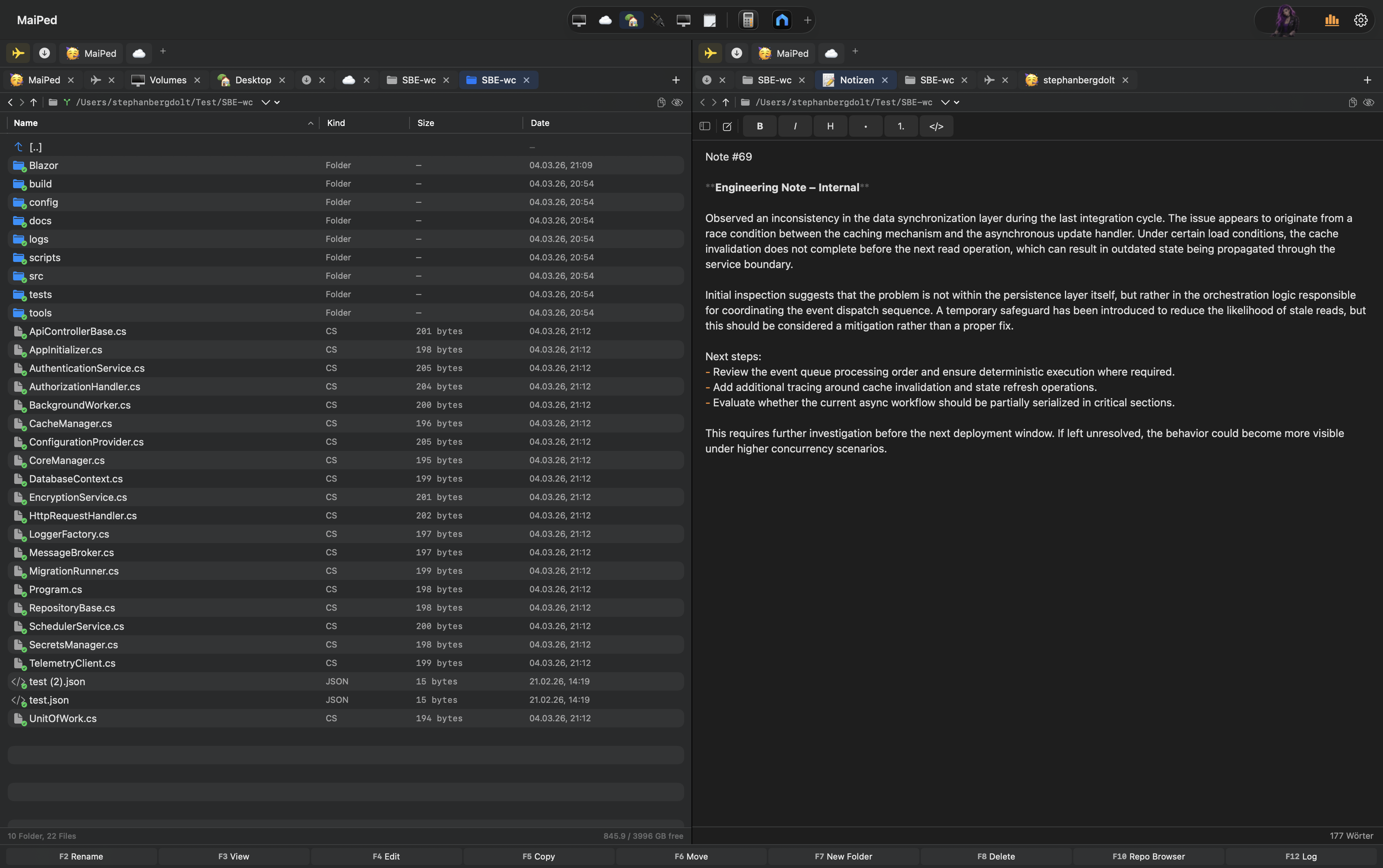
Task: Start a new note with the compose icon
Action: [727, 126]
